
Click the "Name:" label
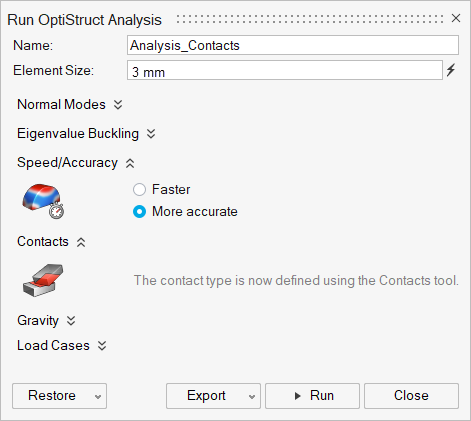click(x=33, y=45)
